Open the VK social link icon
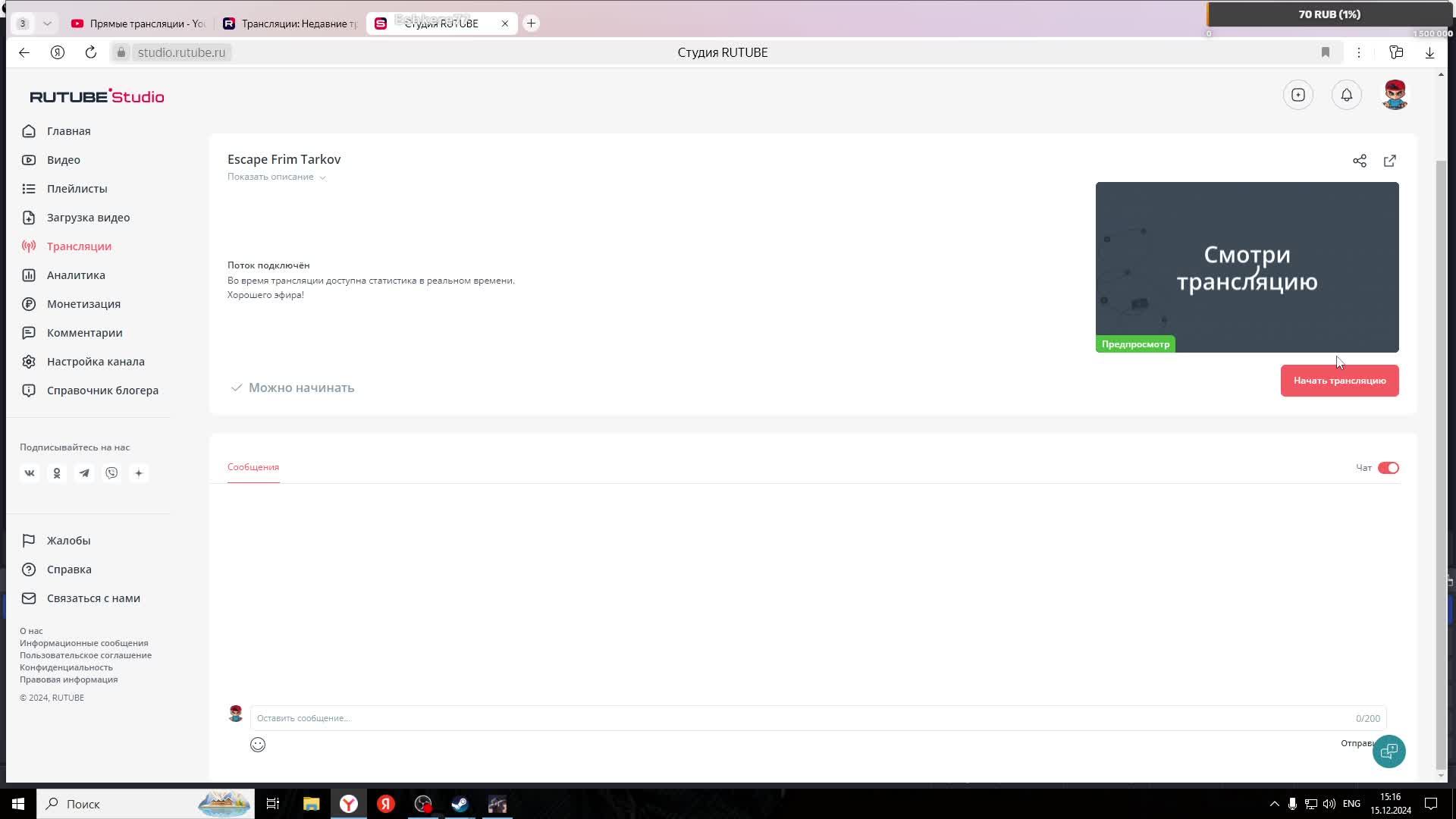The height and width of the screenshot is (819, 1456). point(30,473)
